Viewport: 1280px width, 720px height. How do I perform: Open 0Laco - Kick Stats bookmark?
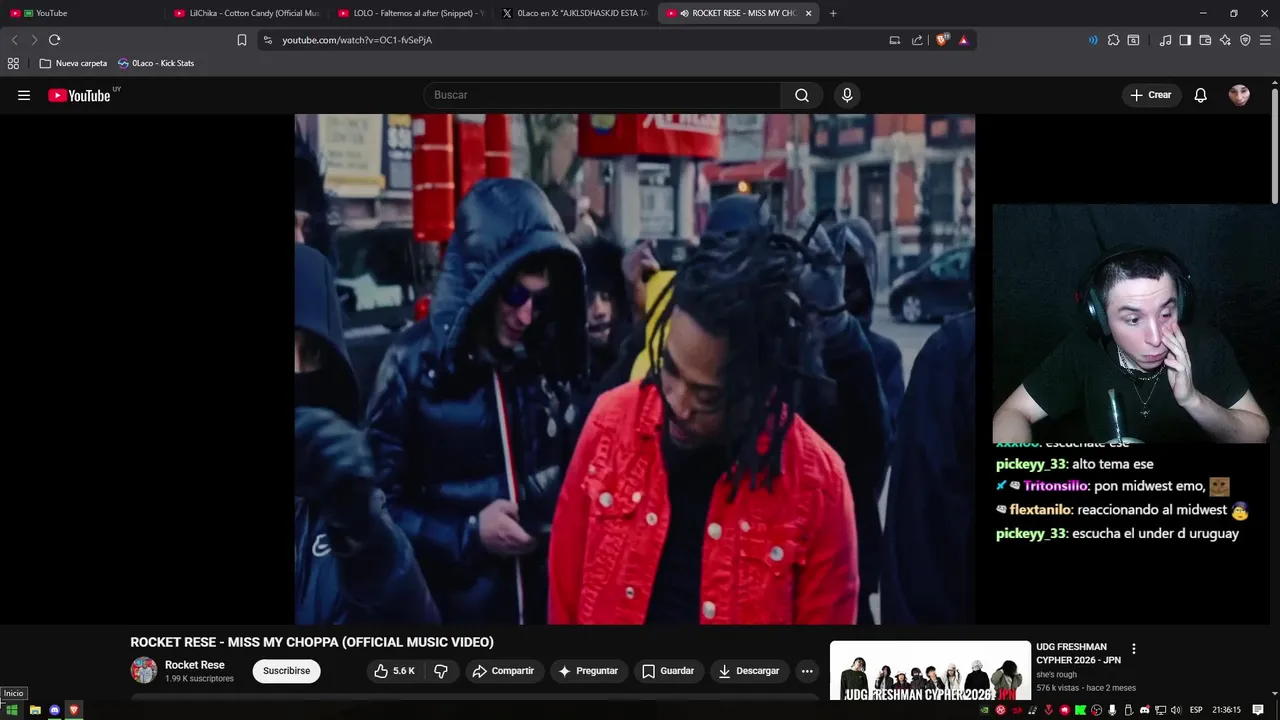pos(156,63)
